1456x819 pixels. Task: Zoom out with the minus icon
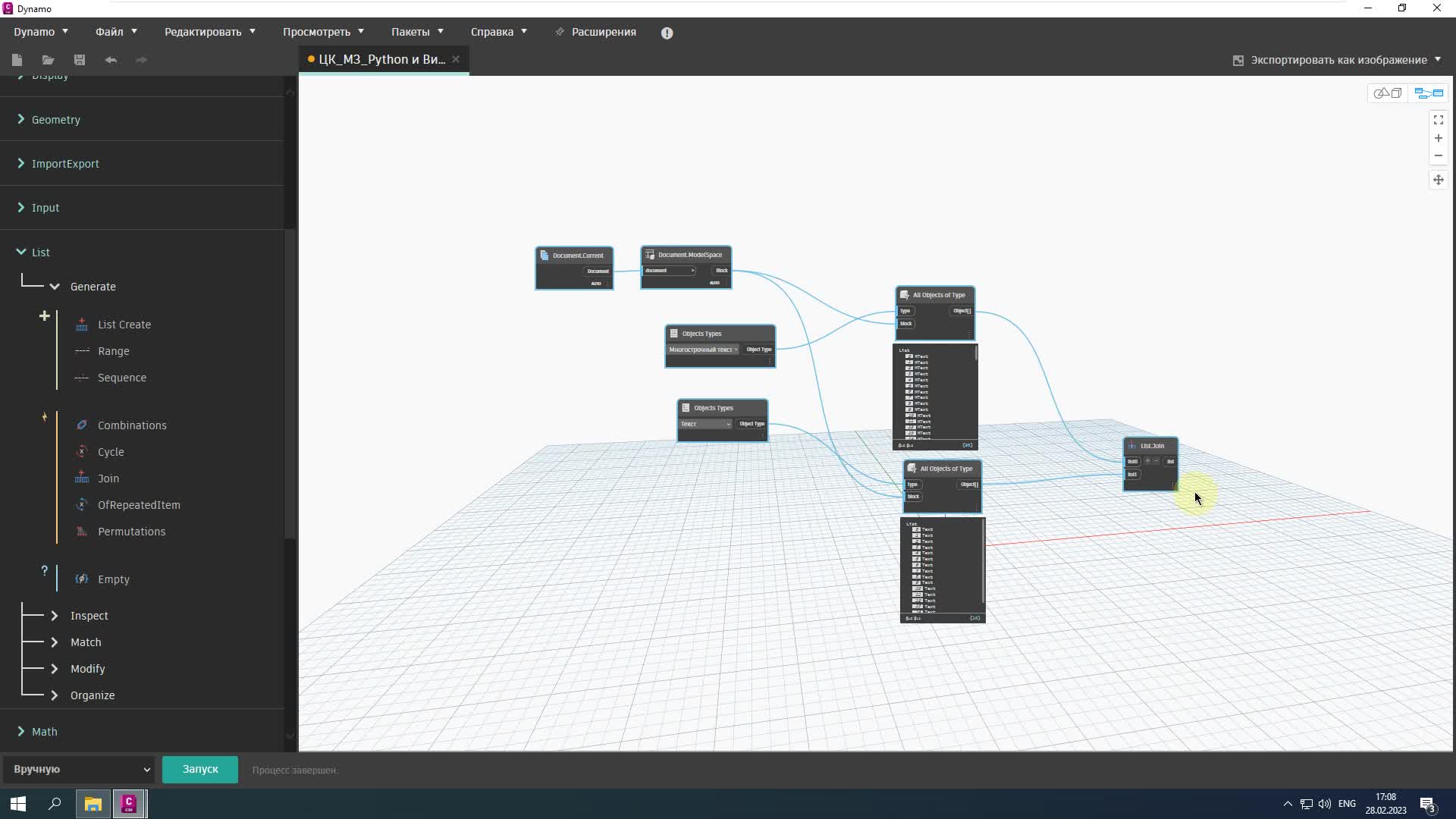click(x=1439, y=155)
